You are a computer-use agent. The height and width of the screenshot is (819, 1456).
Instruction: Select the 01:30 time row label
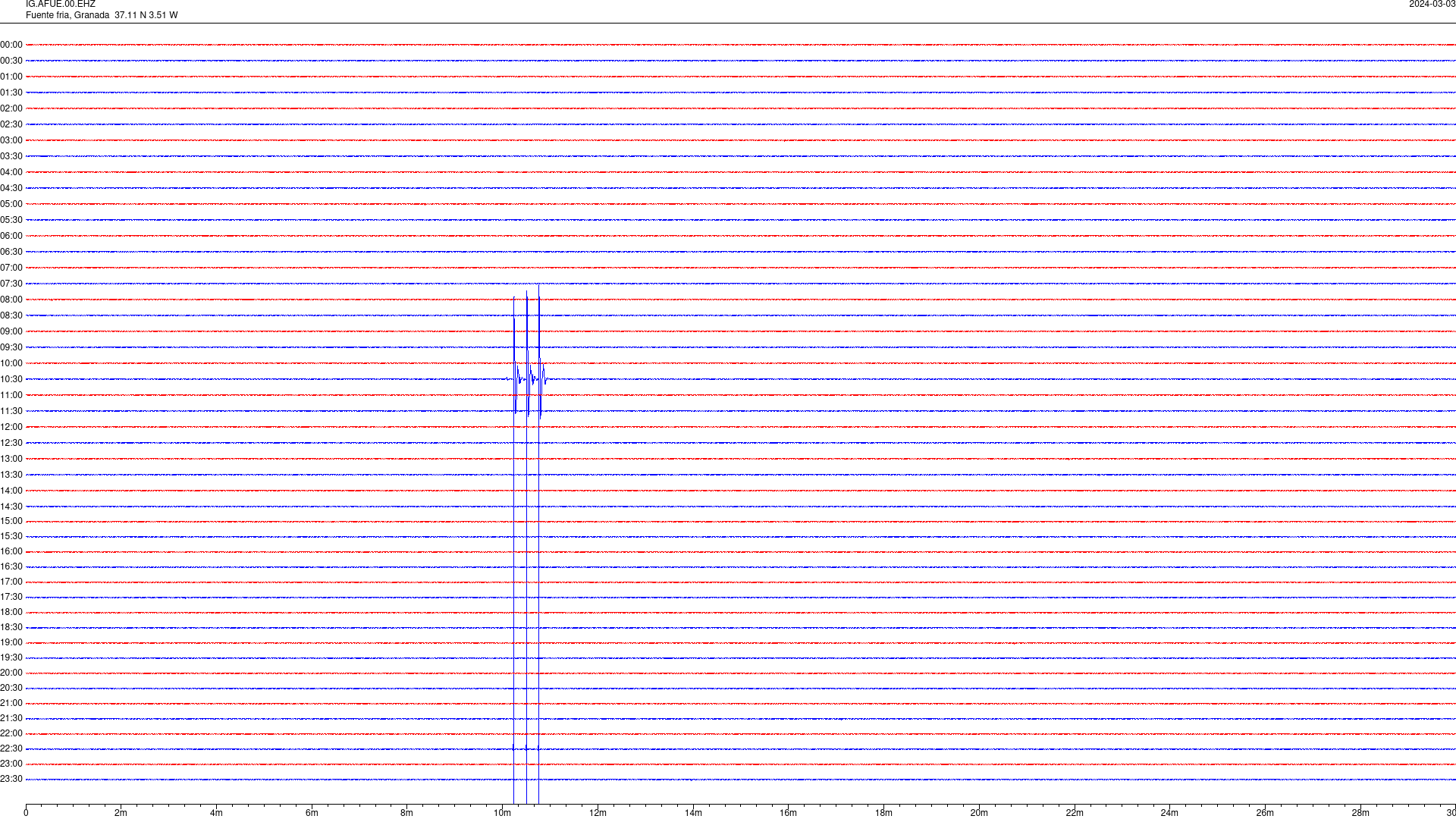[x=11, y=93]
